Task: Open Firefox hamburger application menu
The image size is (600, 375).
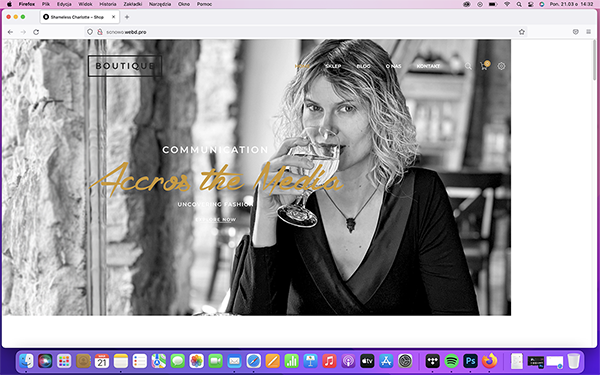Action: pos(589,32)
